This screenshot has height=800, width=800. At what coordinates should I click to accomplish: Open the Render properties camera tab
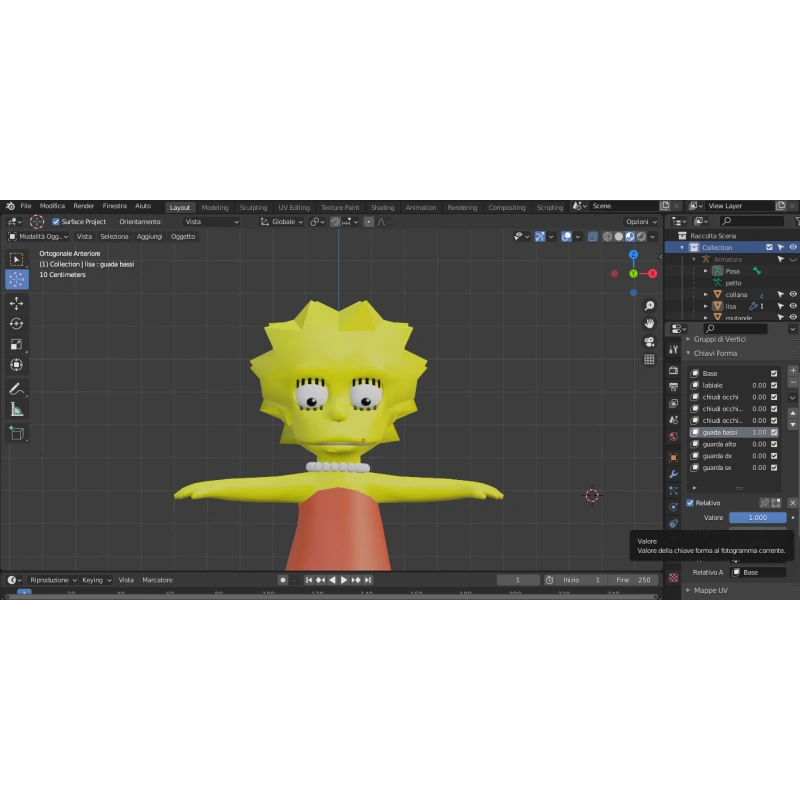tap(673, 370)
